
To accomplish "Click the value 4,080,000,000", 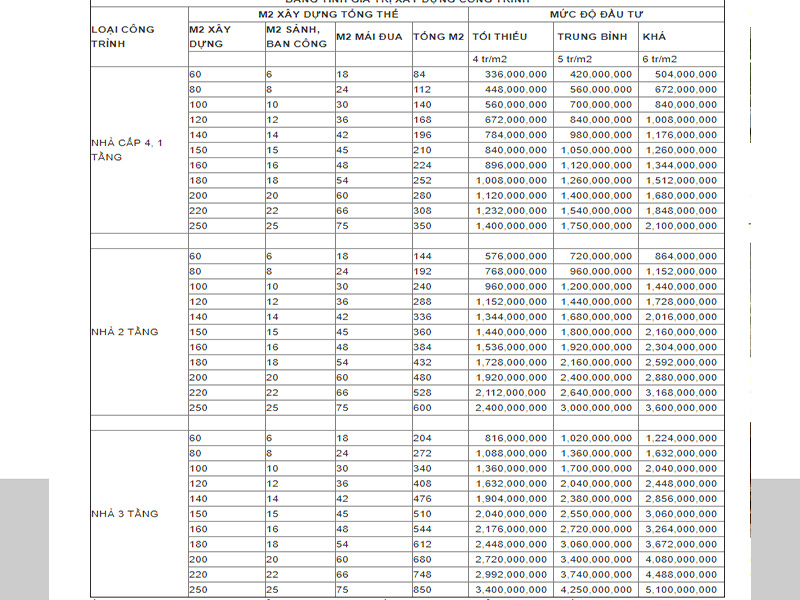I will pos(681,560).
